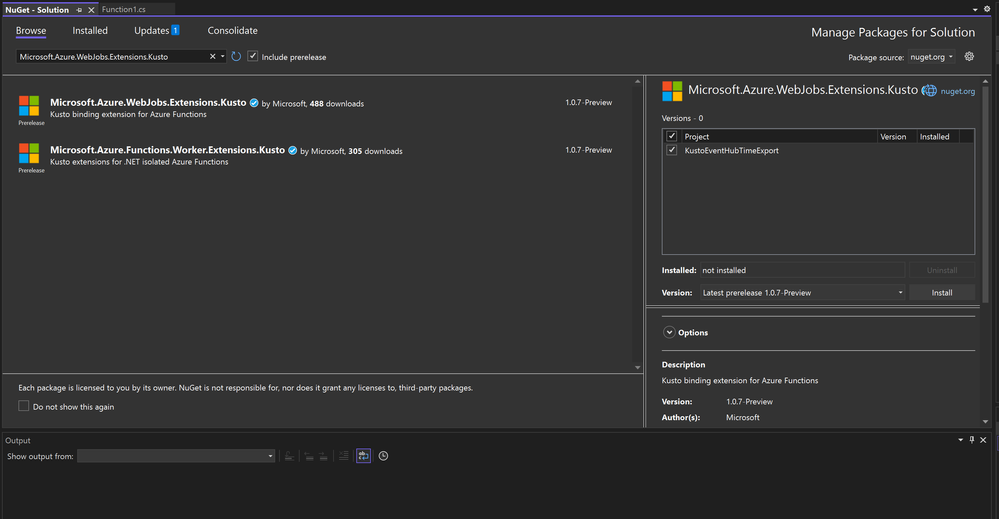Sort by Installed column header

click(x=938, y=136)
